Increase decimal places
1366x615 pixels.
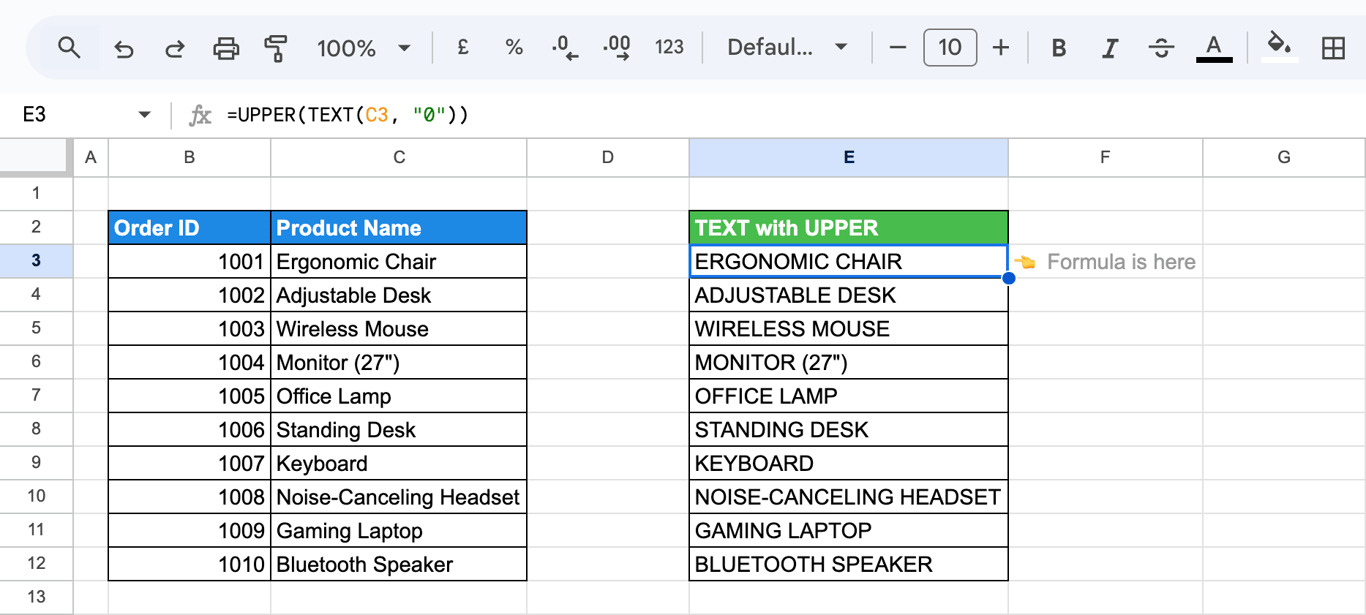point(617,48)
